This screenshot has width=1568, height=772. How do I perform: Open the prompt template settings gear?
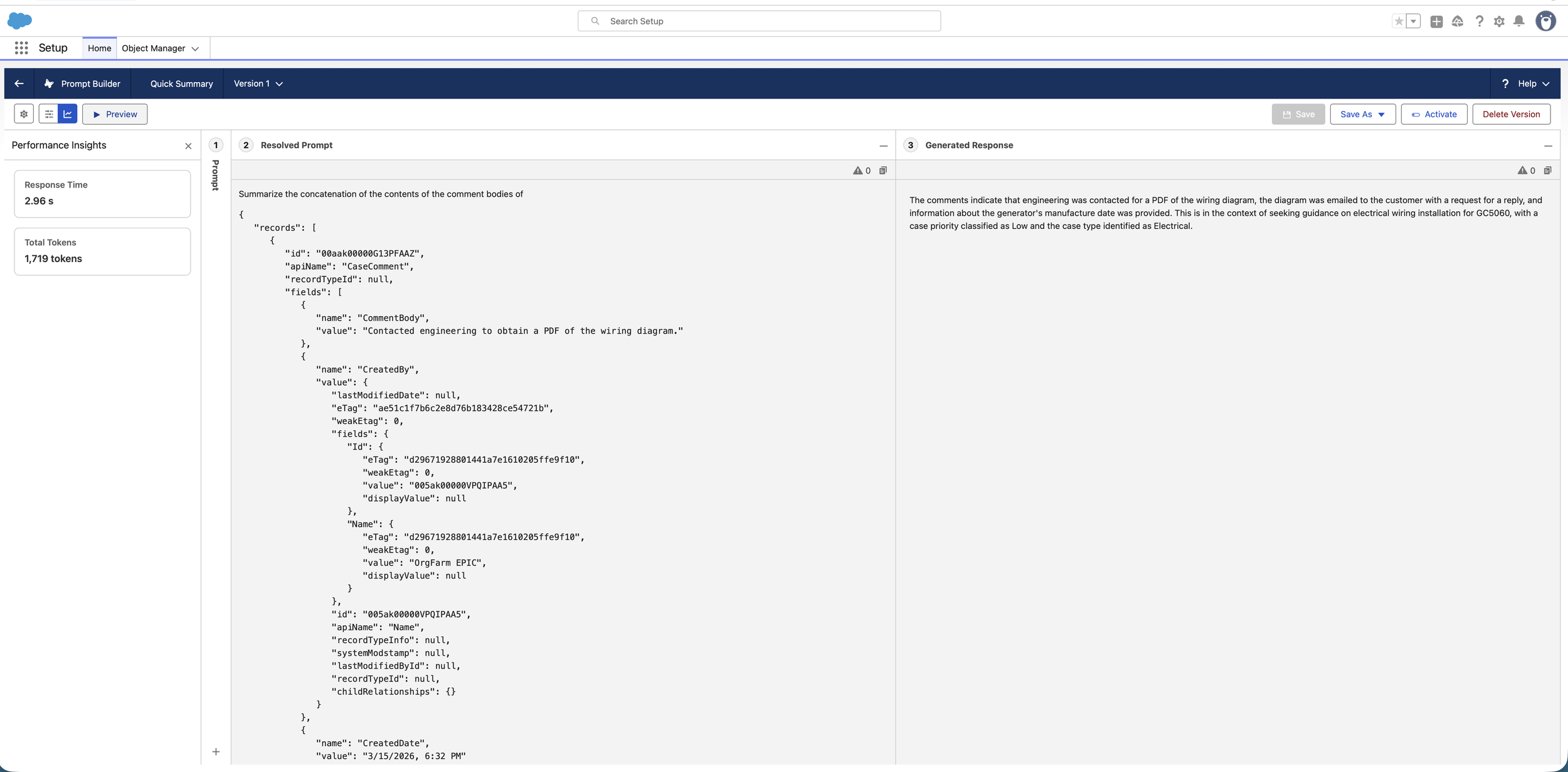(24, 114)
